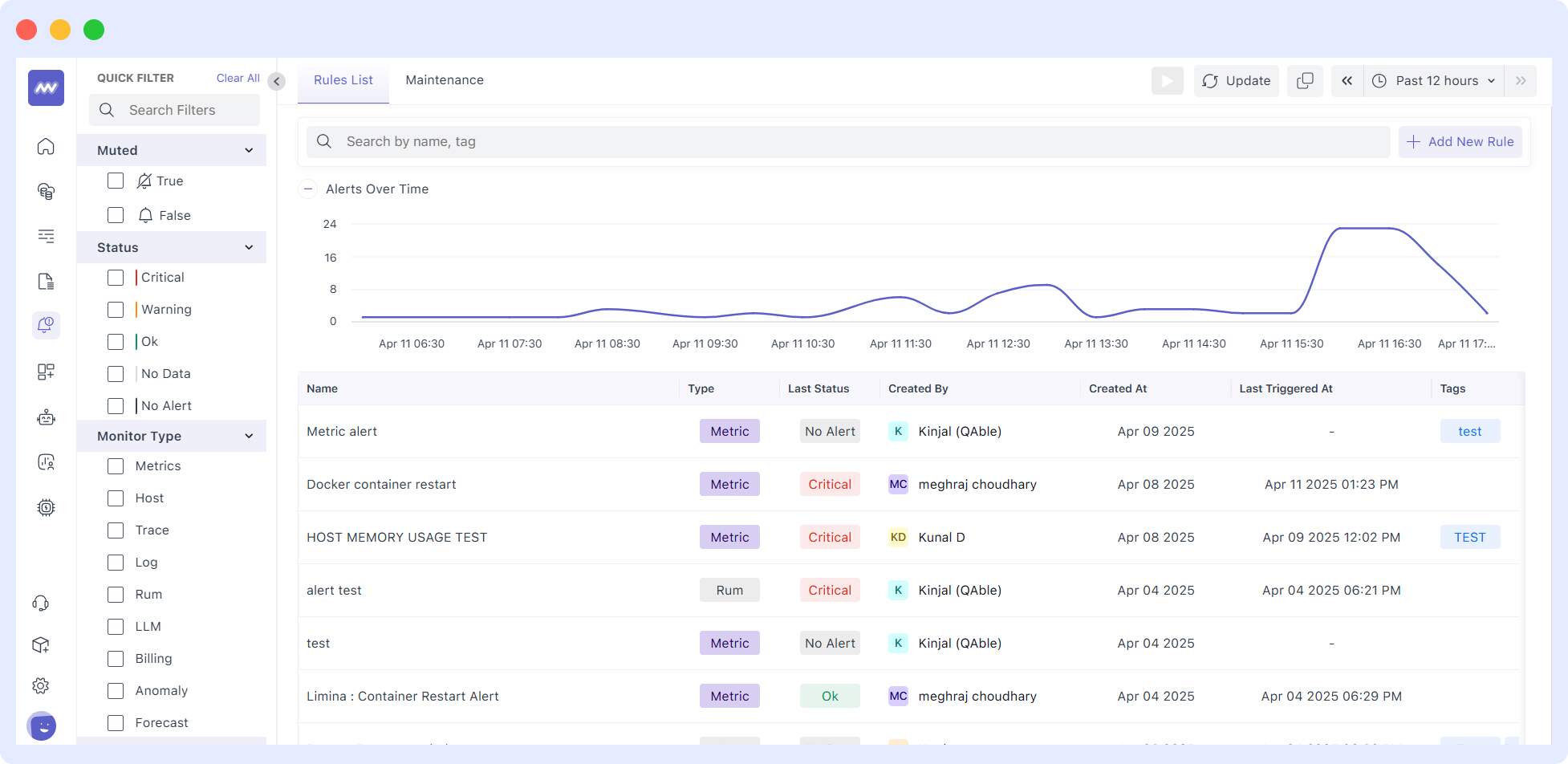Enable the Muted True filter checkbox
This screenshot has height=764, width=1568.
(116, 181)
